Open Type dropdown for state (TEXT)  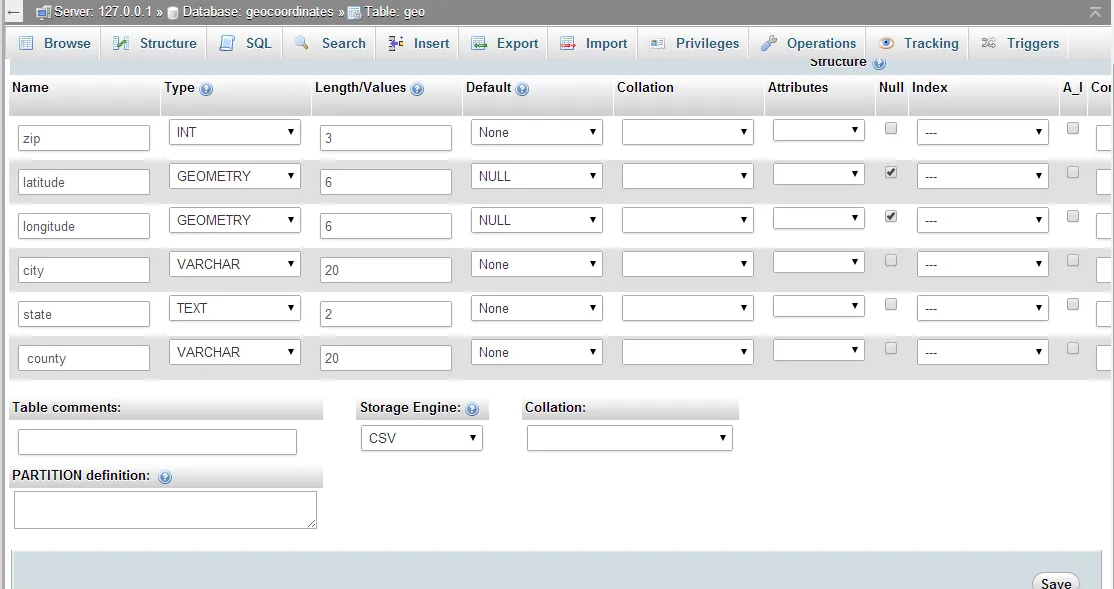click(234, 308)
